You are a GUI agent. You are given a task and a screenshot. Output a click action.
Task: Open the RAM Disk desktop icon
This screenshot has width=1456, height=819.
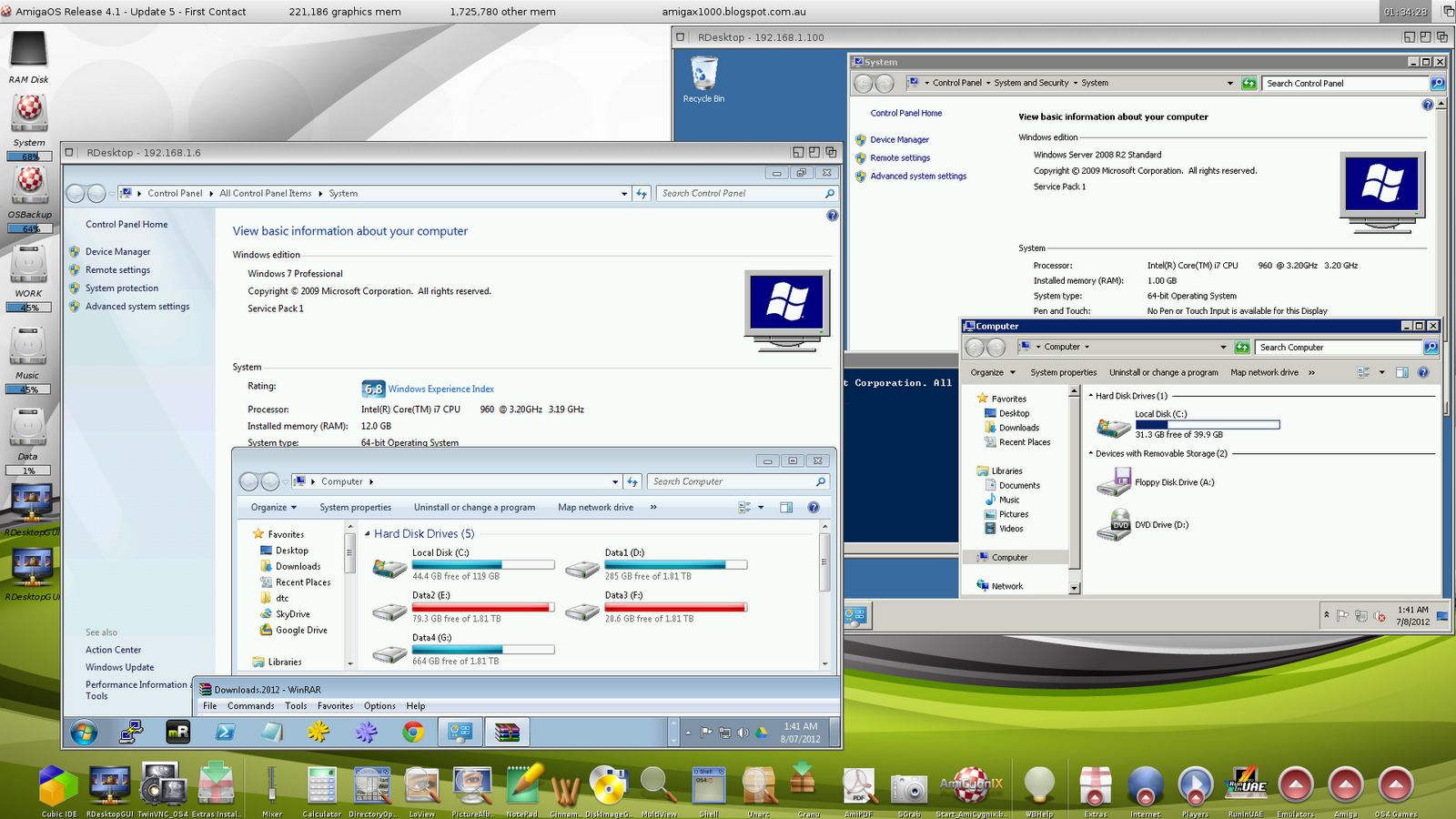(28, 50)
